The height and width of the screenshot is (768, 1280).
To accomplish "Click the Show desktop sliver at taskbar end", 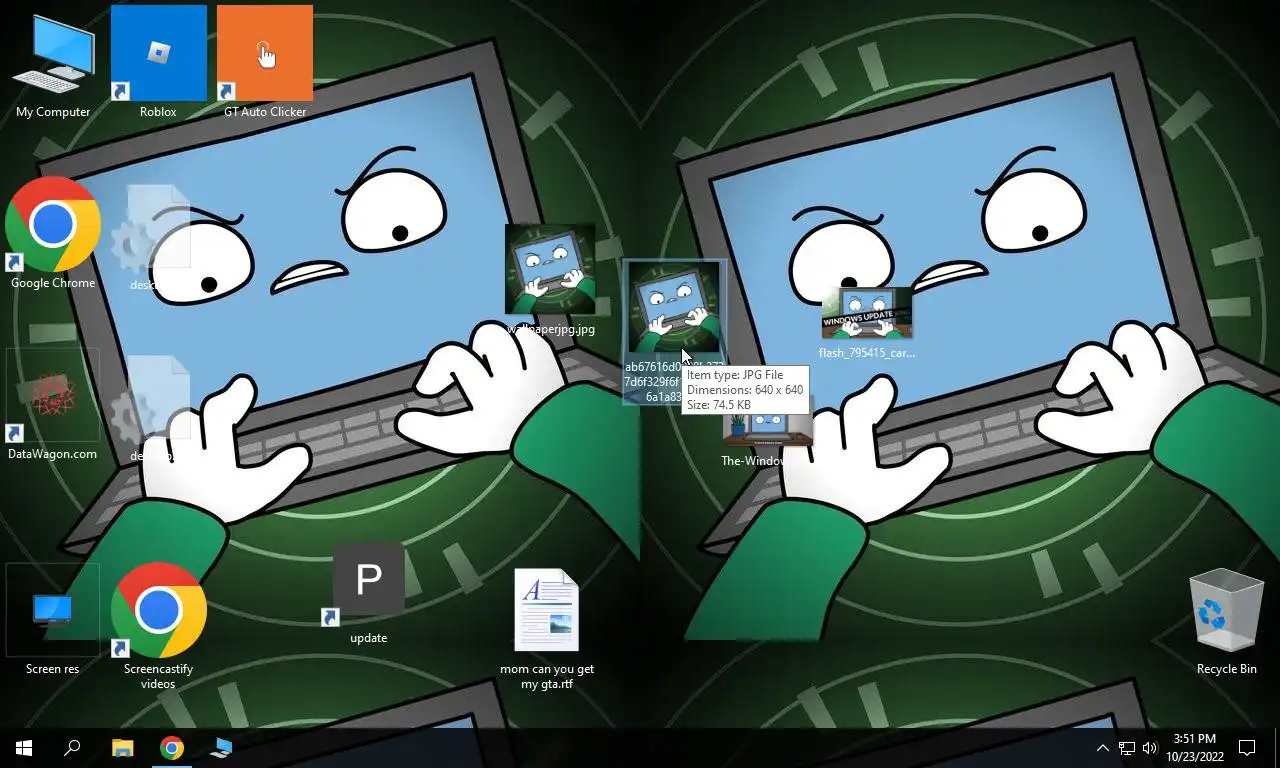I will [1277, 748].
